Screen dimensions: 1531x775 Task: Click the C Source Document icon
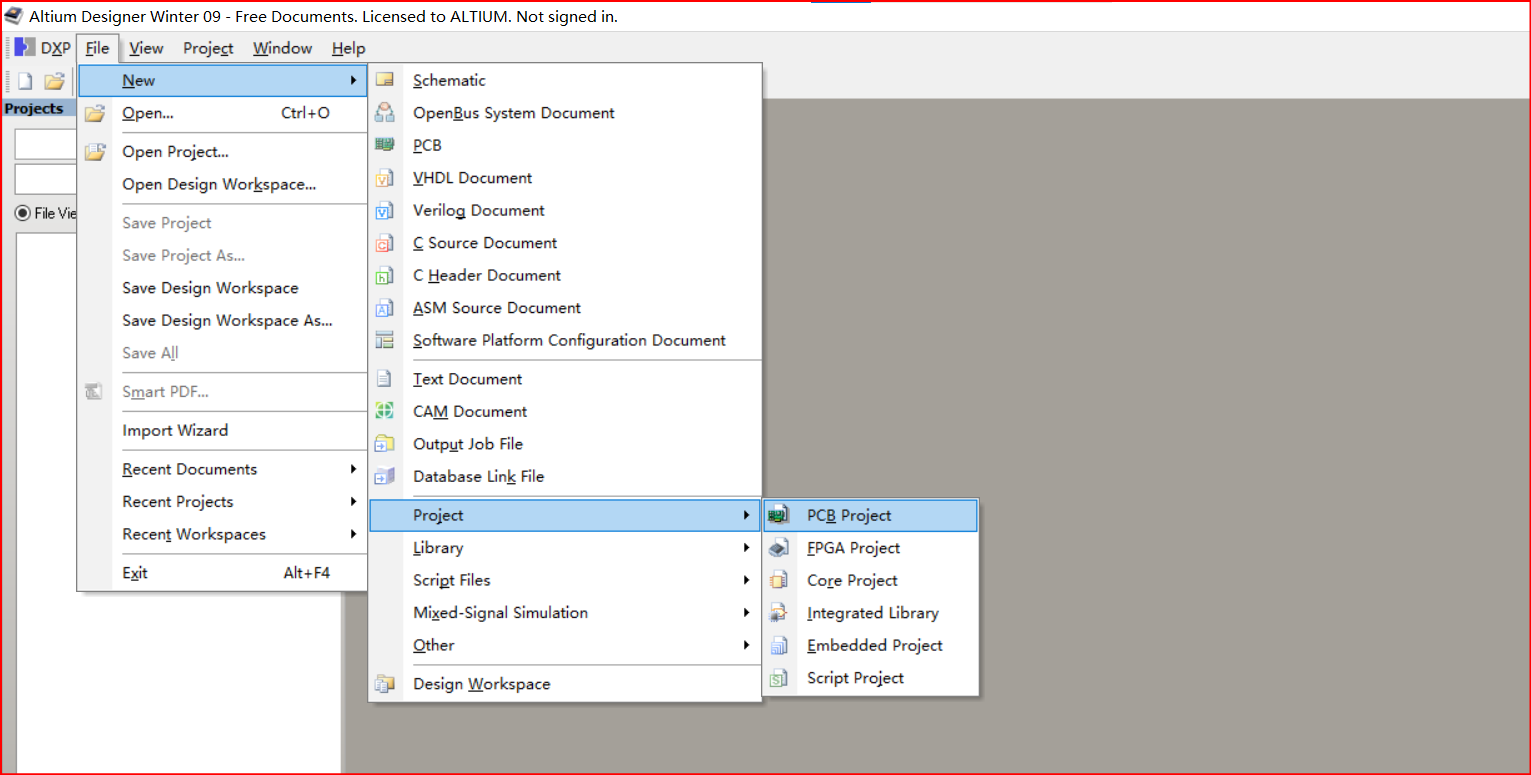[385, 243]
